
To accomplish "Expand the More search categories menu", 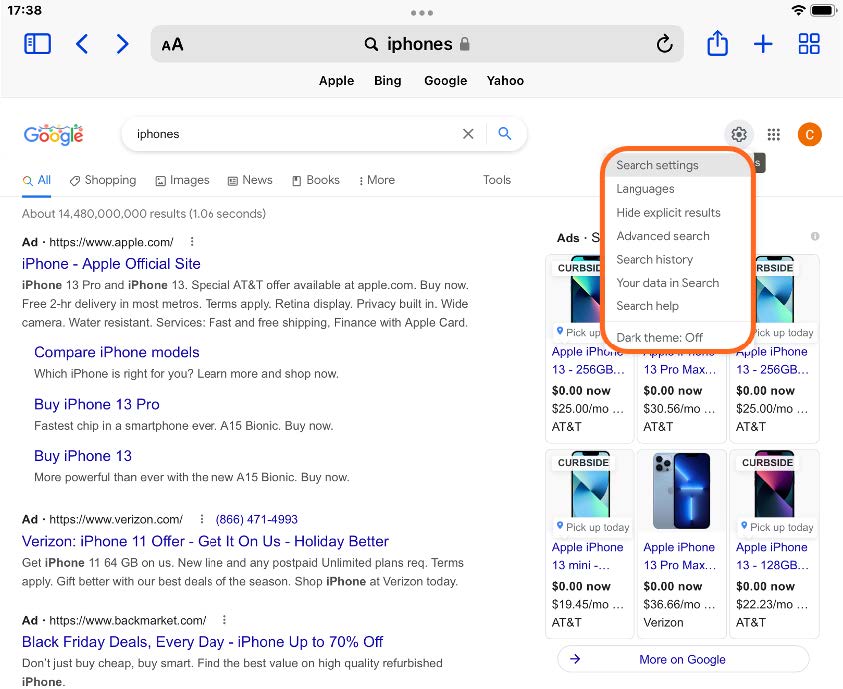I will pos(377,180).
